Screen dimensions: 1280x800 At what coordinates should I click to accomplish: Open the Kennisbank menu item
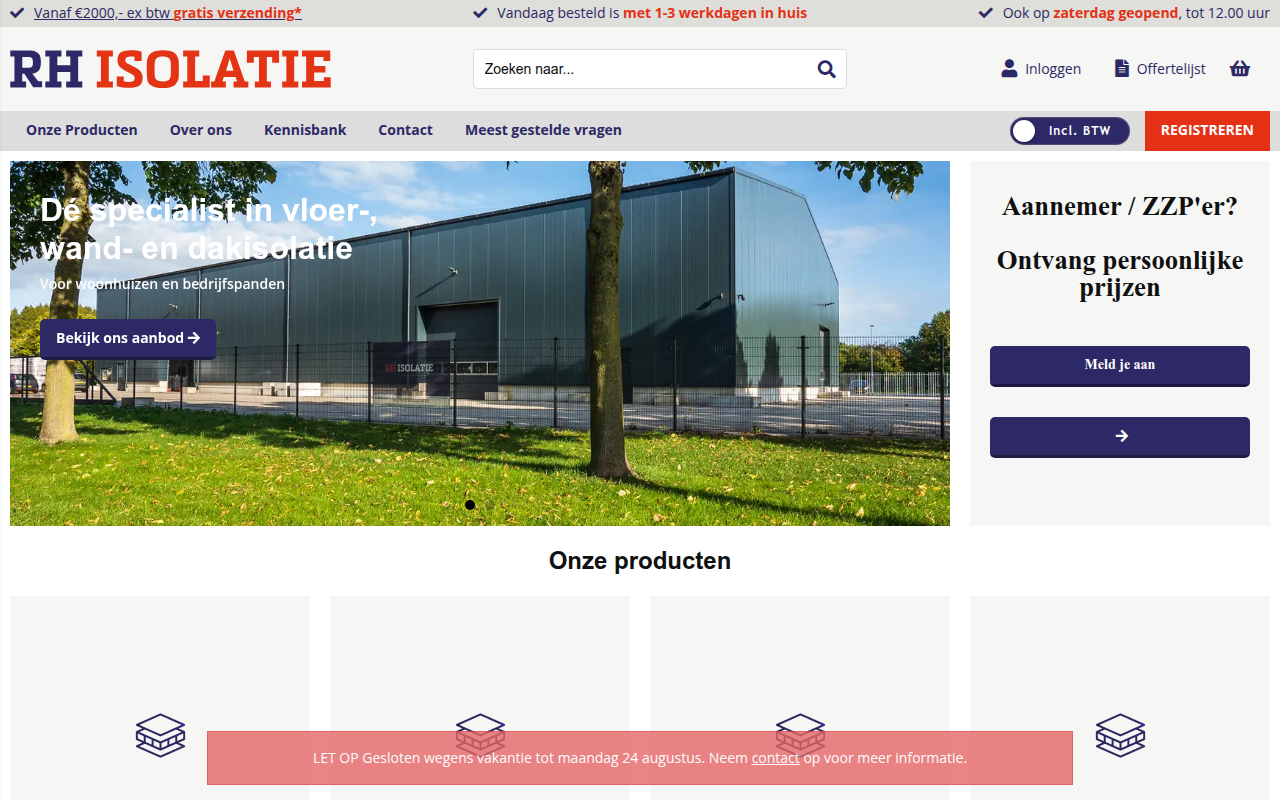point(305,130)
